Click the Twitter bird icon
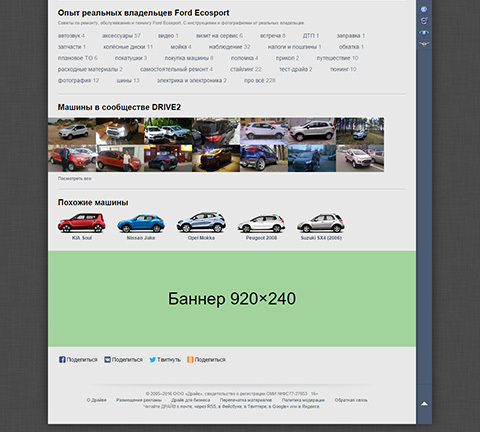 point(152,360)
